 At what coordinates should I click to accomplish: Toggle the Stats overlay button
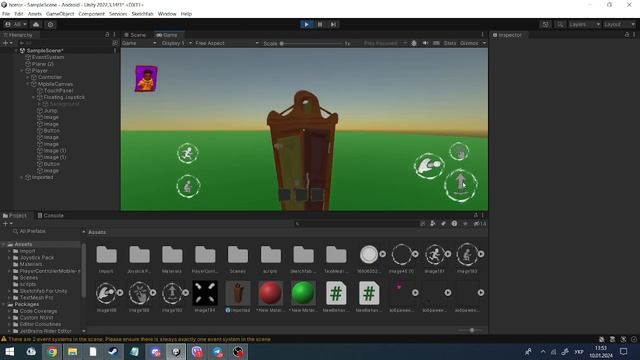pos(450,43)
